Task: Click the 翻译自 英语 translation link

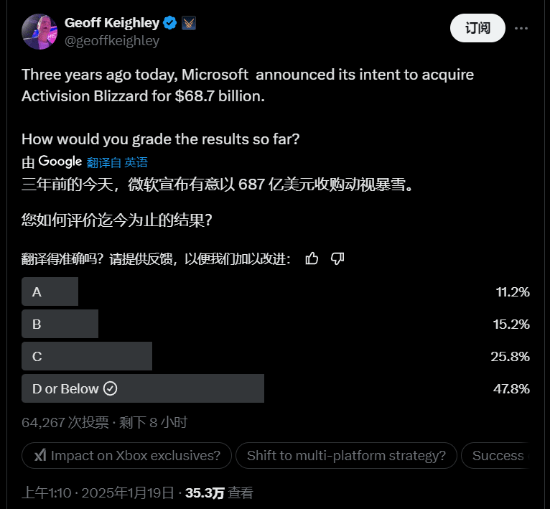Action: click(x=117, y=163)
